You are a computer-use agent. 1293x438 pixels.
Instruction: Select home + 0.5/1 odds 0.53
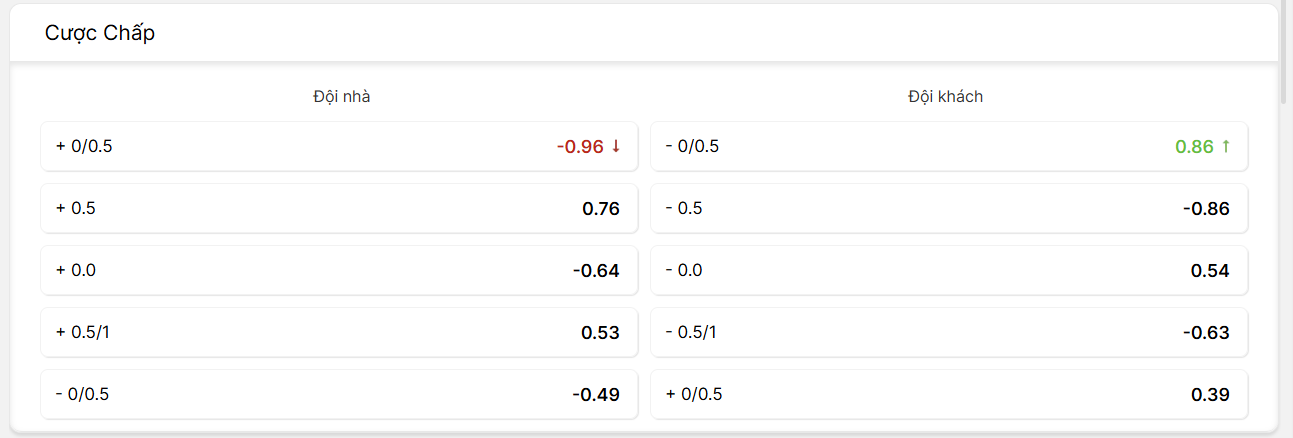tap(339, 332)
